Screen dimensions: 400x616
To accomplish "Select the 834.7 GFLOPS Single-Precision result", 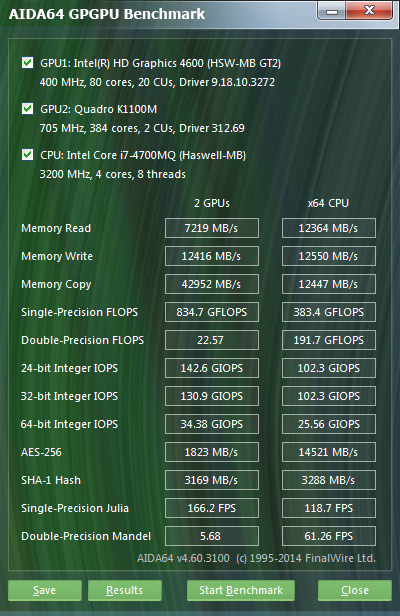I will point(212,312).
